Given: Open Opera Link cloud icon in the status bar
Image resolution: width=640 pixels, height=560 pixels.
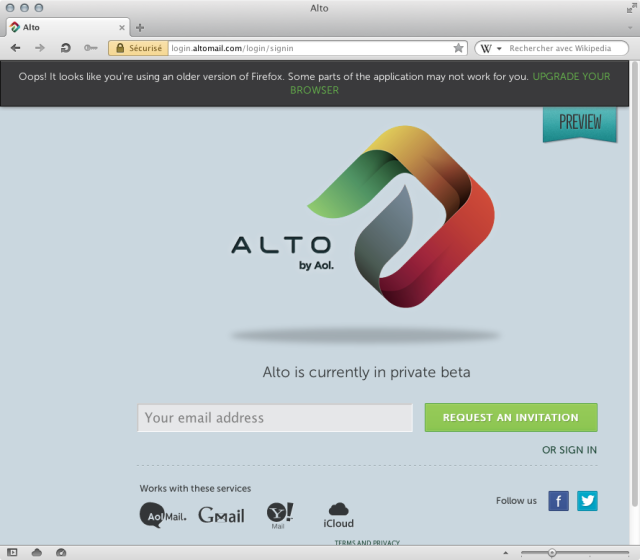Looking at the screenshot, I should point(37,553).
